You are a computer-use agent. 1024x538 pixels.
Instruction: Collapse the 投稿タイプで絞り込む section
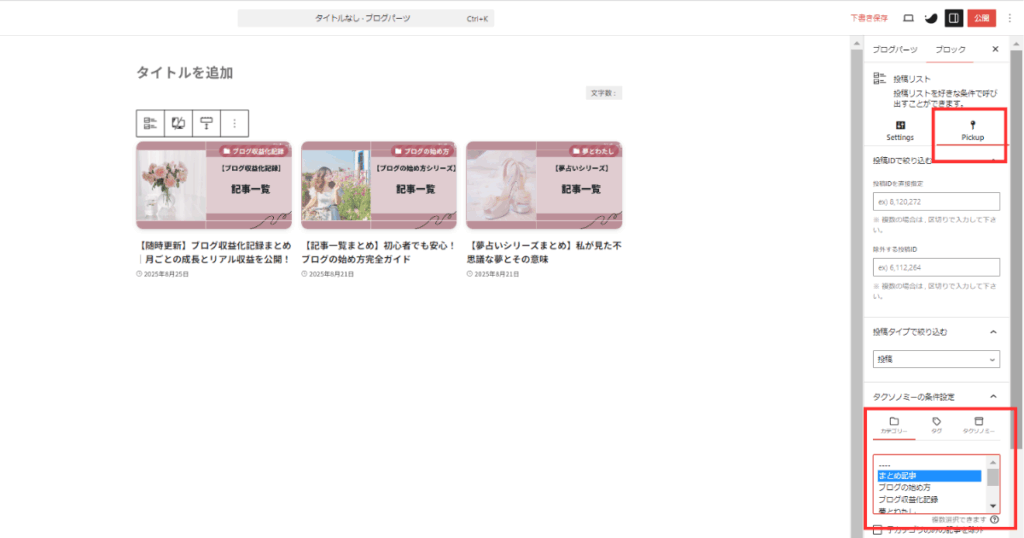[993, 331]
